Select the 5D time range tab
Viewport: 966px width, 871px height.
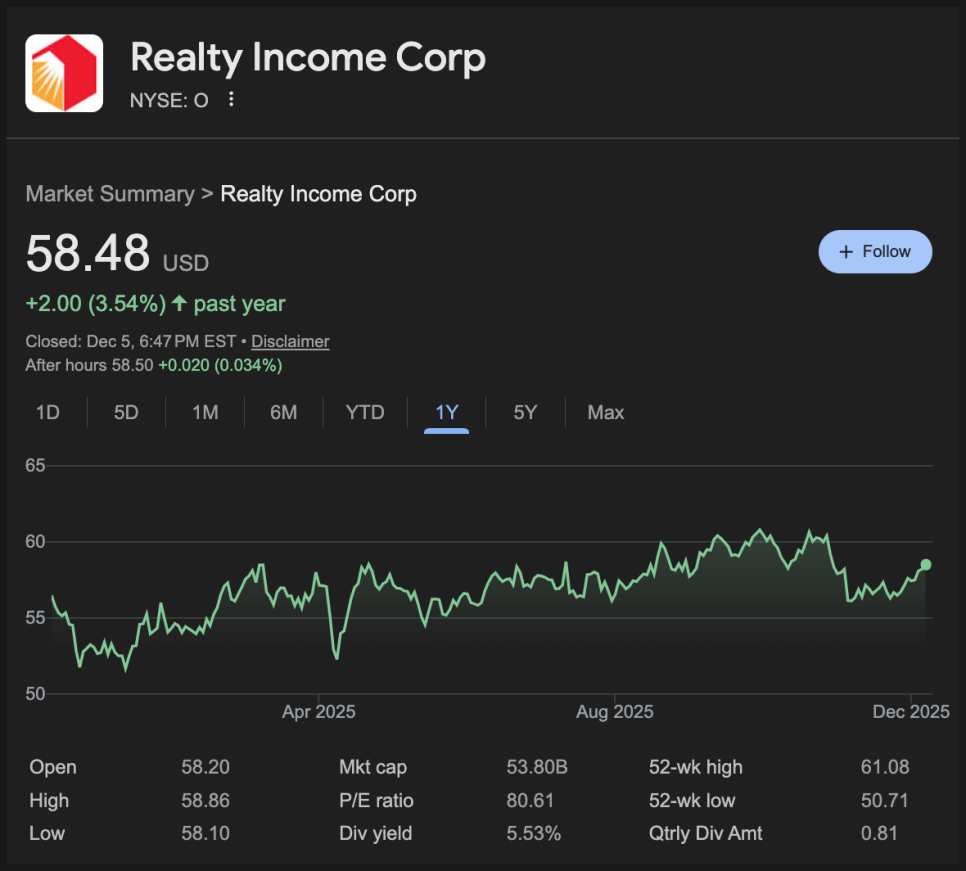point(126,412)
